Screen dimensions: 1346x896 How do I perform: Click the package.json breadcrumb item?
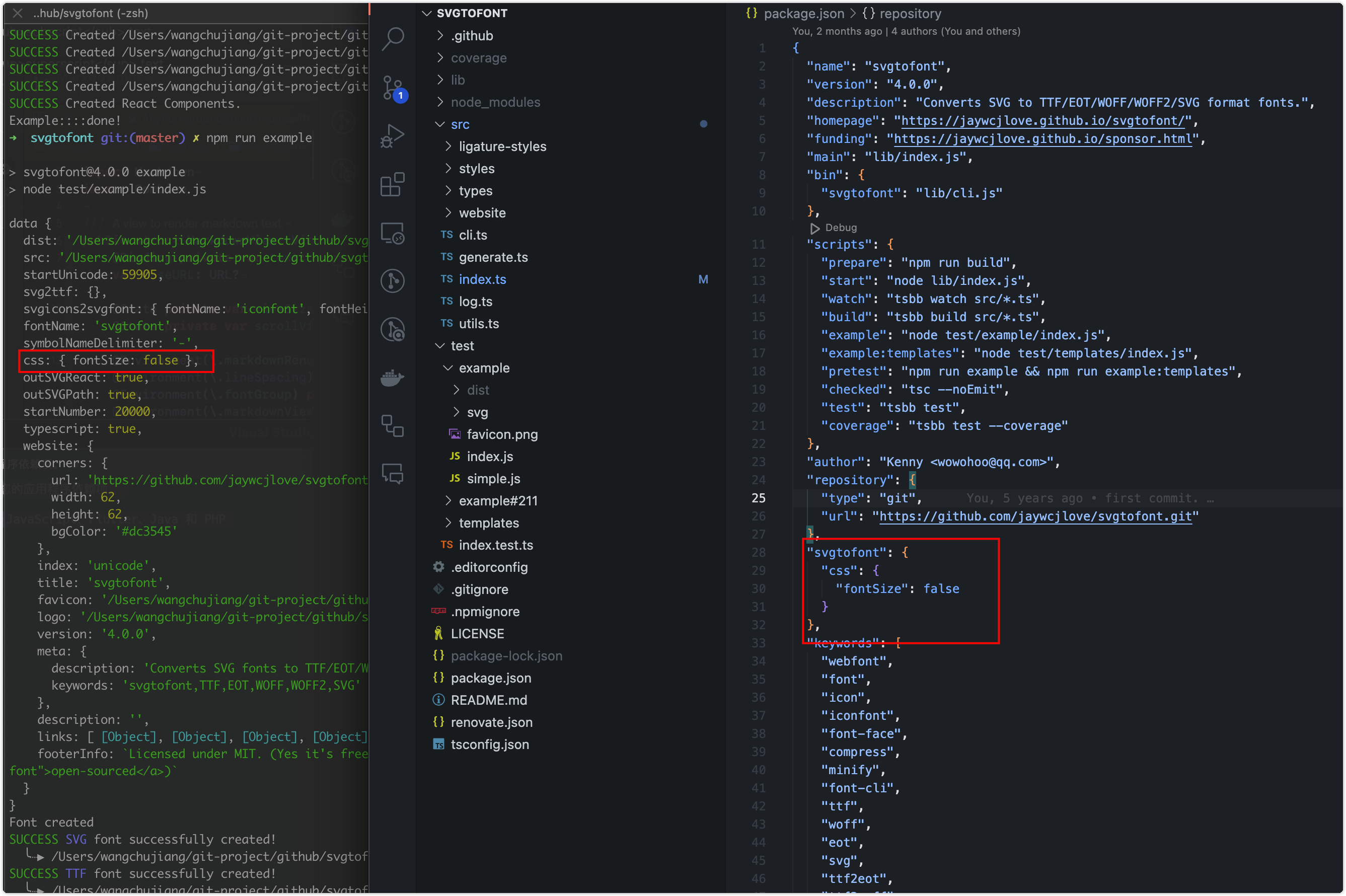coord(803,13)
